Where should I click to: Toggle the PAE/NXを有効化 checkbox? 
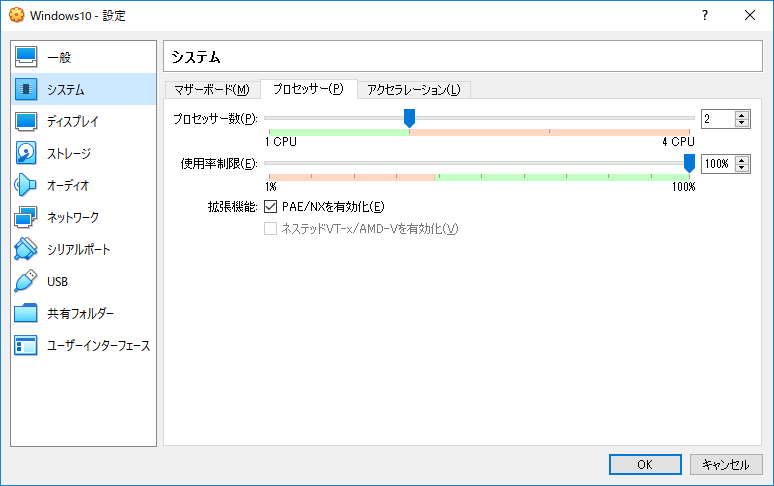[x=271, y=207]
